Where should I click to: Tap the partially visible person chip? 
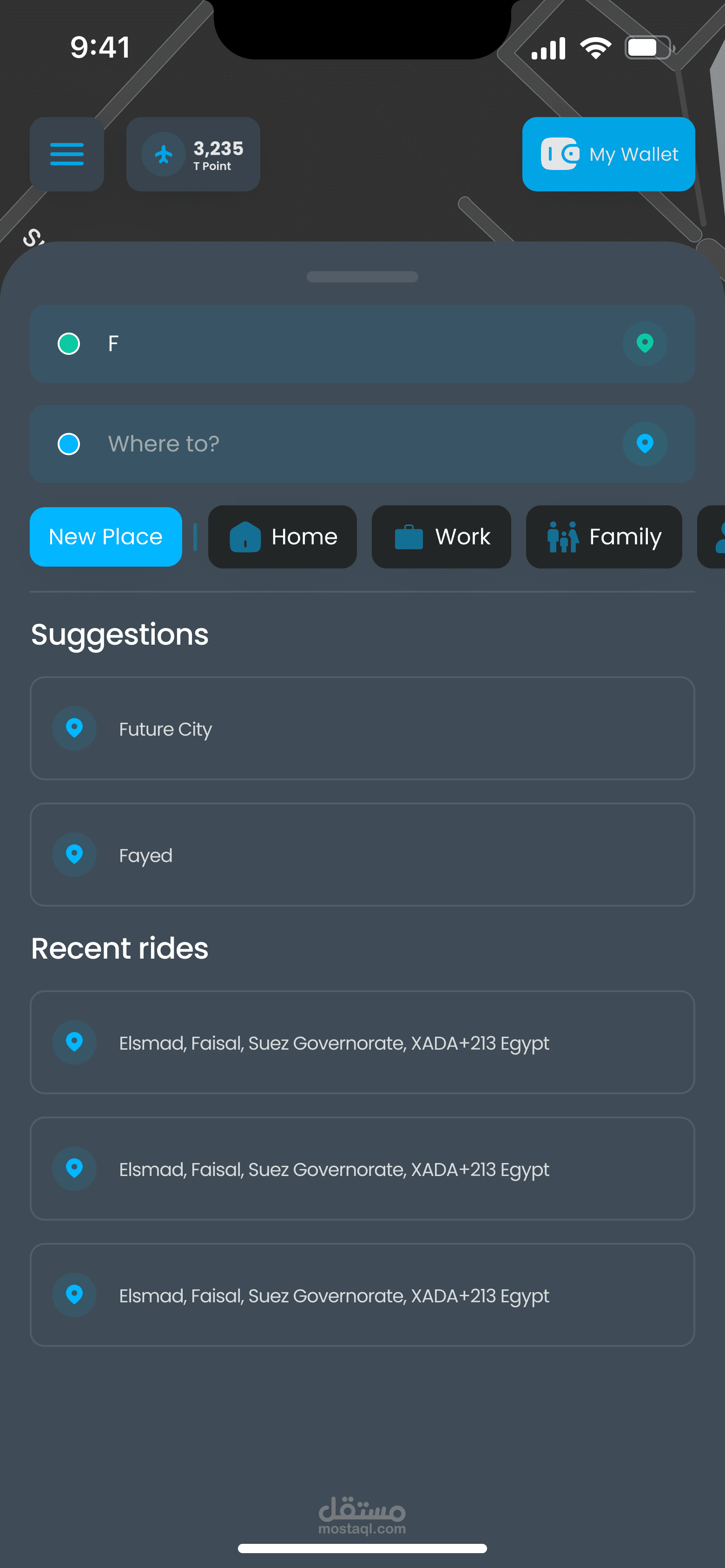pos(714,537)
